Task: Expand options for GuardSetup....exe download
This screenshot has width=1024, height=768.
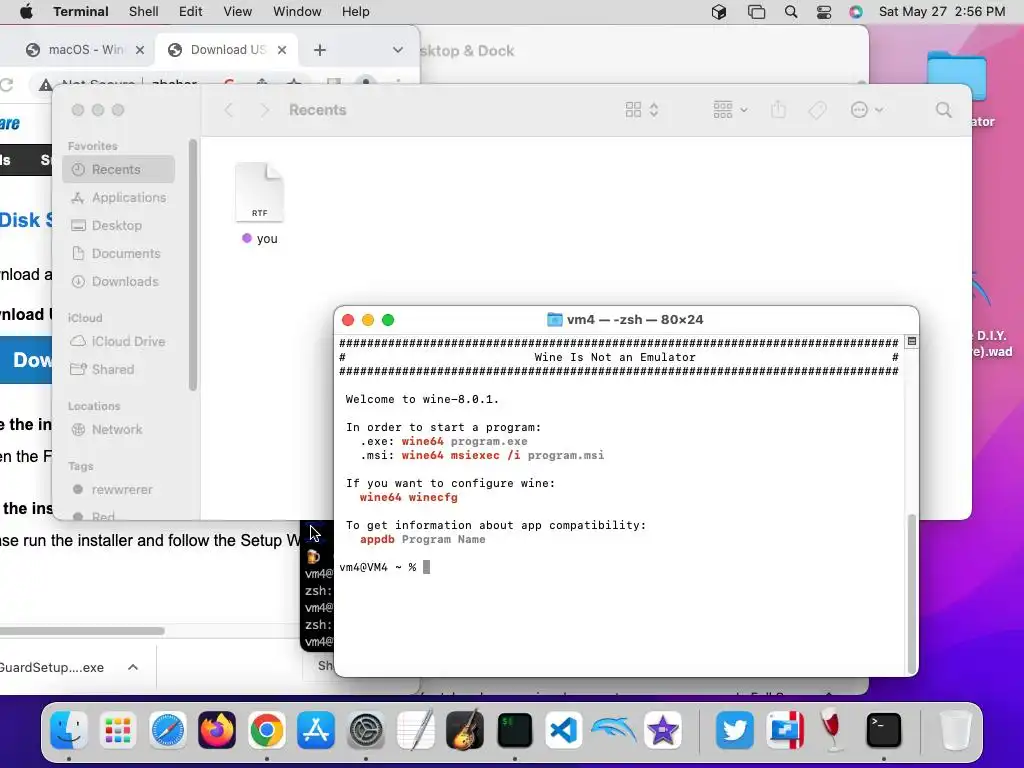Action: click(133, 667)
